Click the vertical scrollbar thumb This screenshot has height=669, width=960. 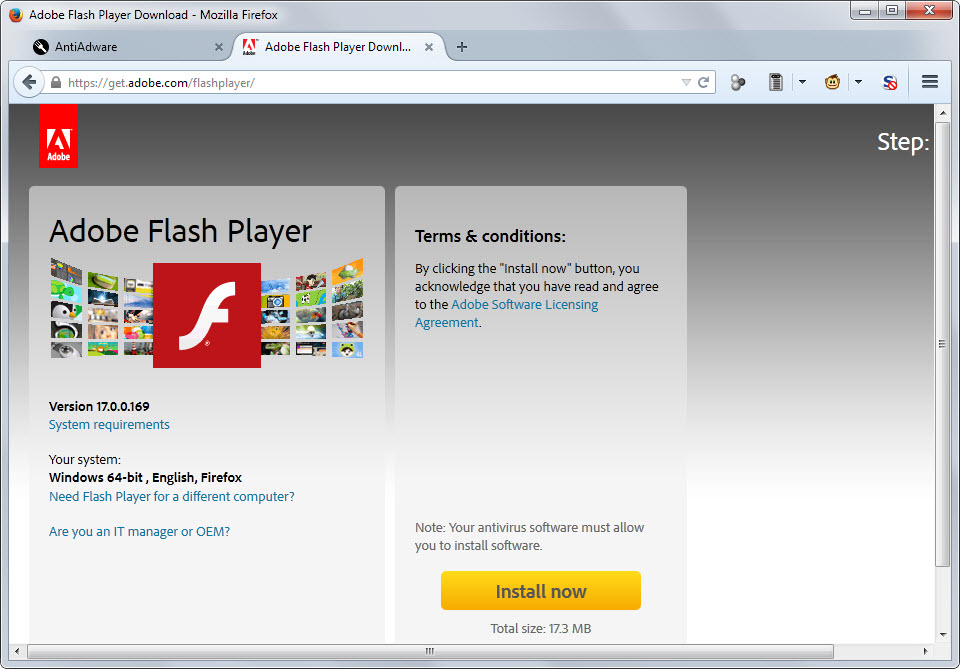pos(943,344)
